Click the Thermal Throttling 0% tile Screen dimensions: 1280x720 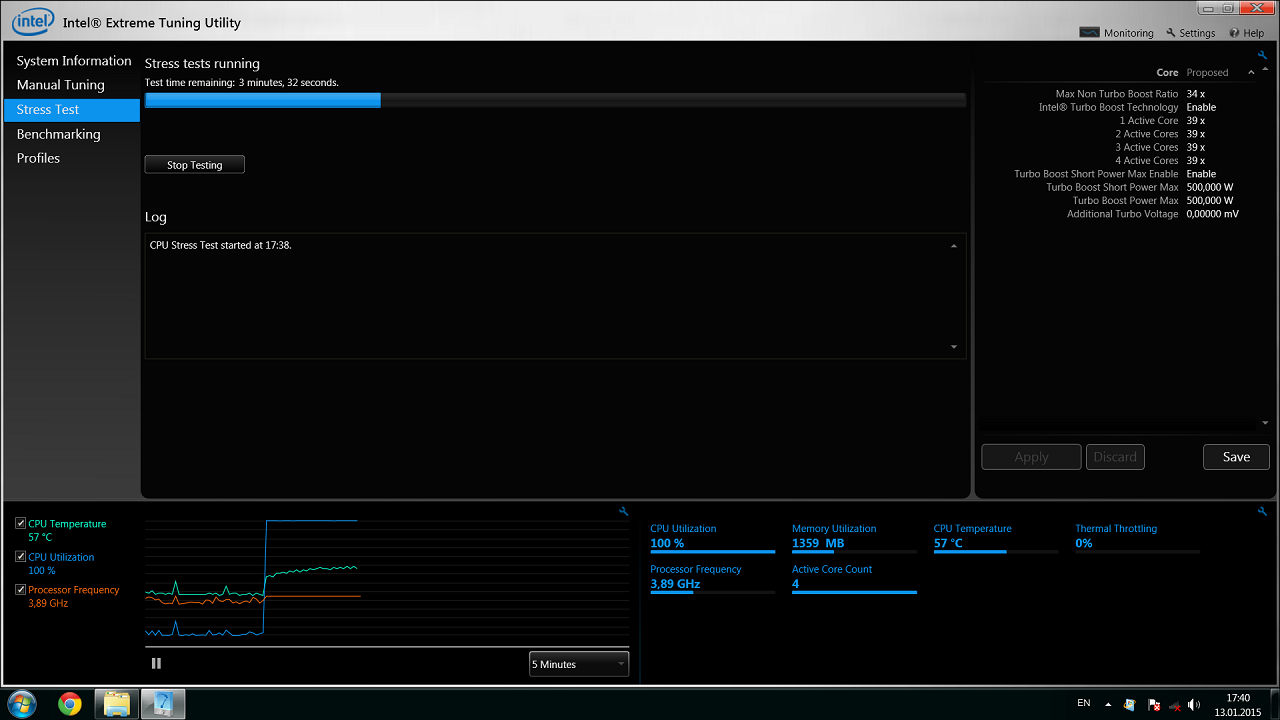tap(1137, 538)
